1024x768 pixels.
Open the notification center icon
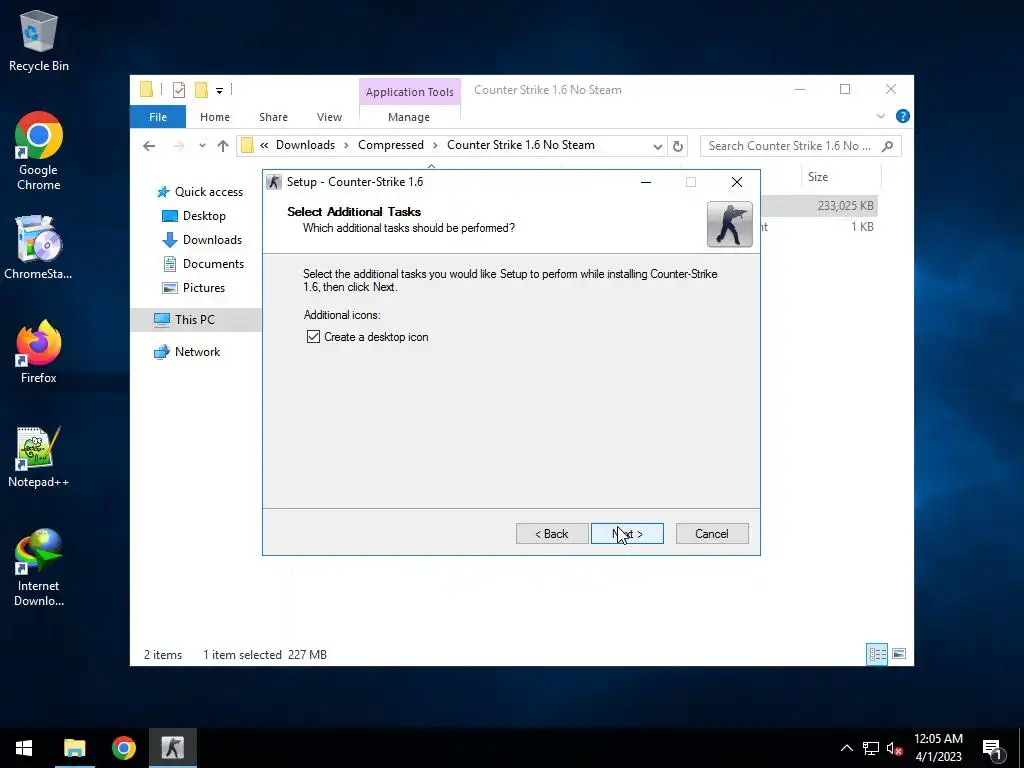pos(992,749)
